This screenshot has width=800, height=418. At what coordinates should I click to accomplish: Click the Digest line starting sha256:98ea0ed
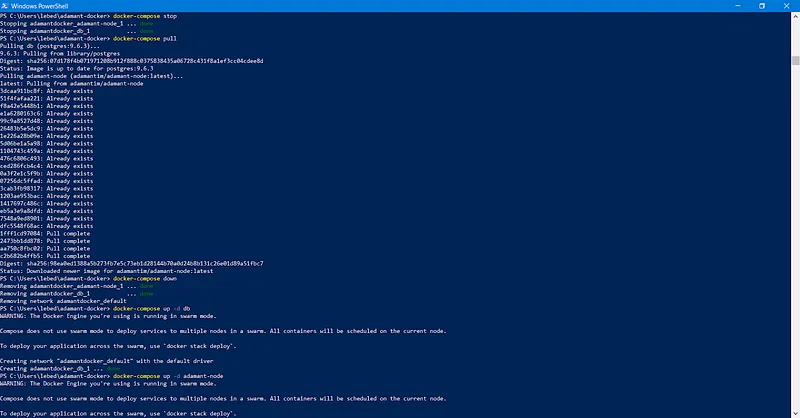pos(132,263)
